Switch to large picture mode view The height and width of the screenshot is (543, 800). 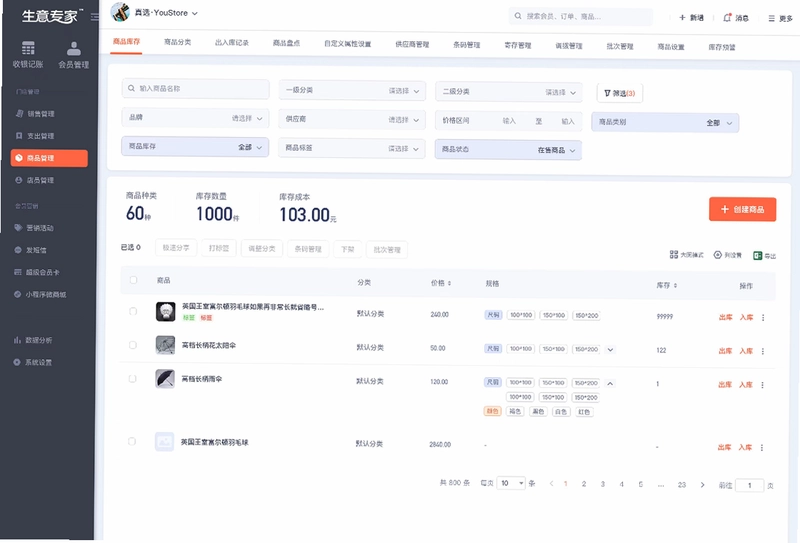[x=686, y=254]
